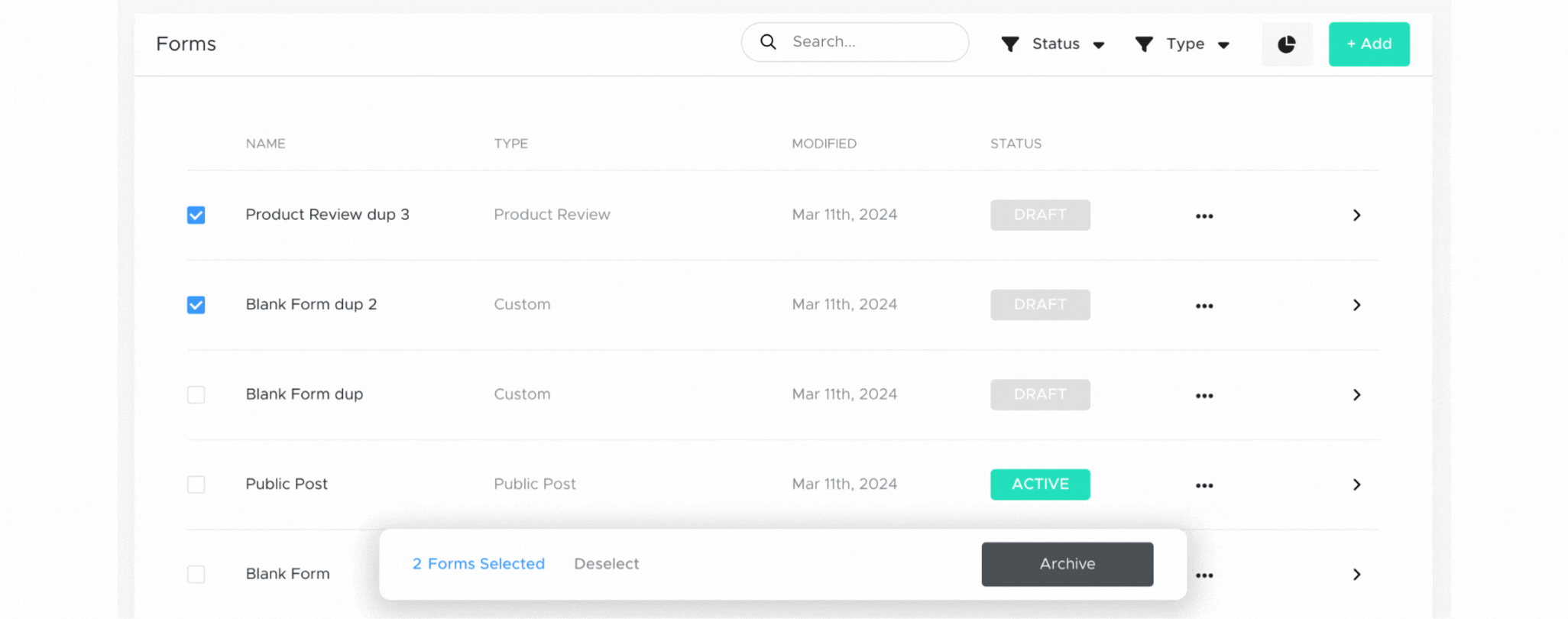The height and width of the screenshot is (619, 1568).
Task: Click the Public Post form name
Action: coord(287,484)
